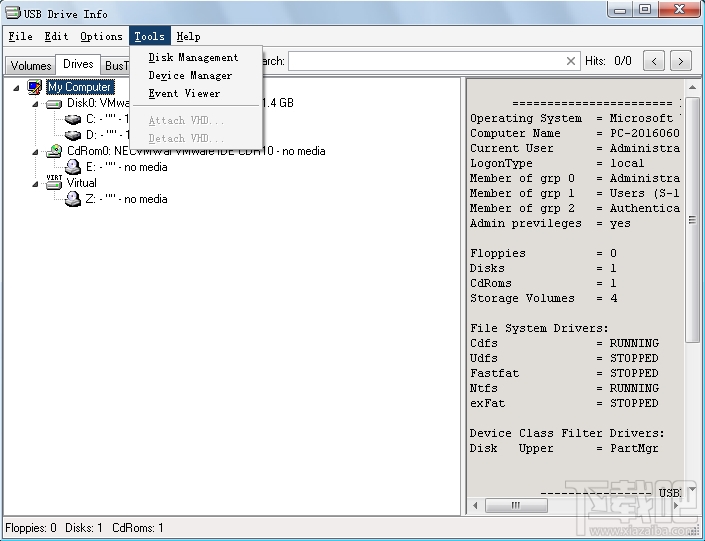The height and width of the screenshot is (541, 705).
Task: Open the File menu
Action: tap(21, 36)
